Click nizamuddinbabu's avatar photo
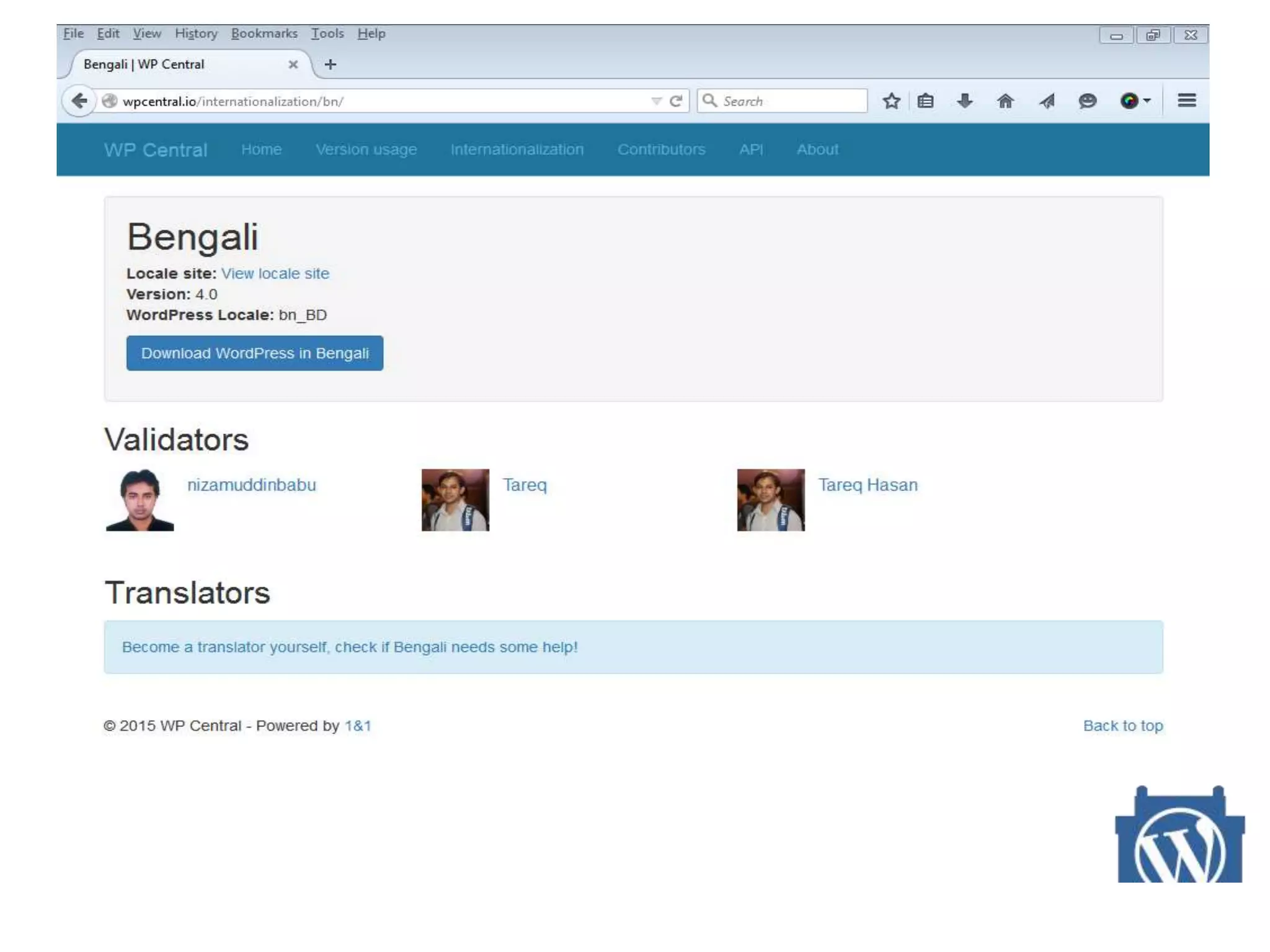The width and height of the screenshot is (1270, 952). 140,500
